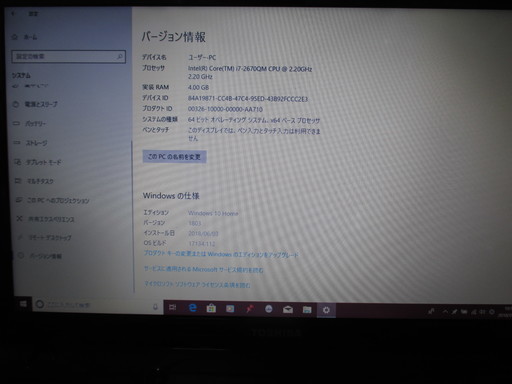Open ストレージ settings
The width and height of the screenshot is (512, 384).
[x=37, y=143]
